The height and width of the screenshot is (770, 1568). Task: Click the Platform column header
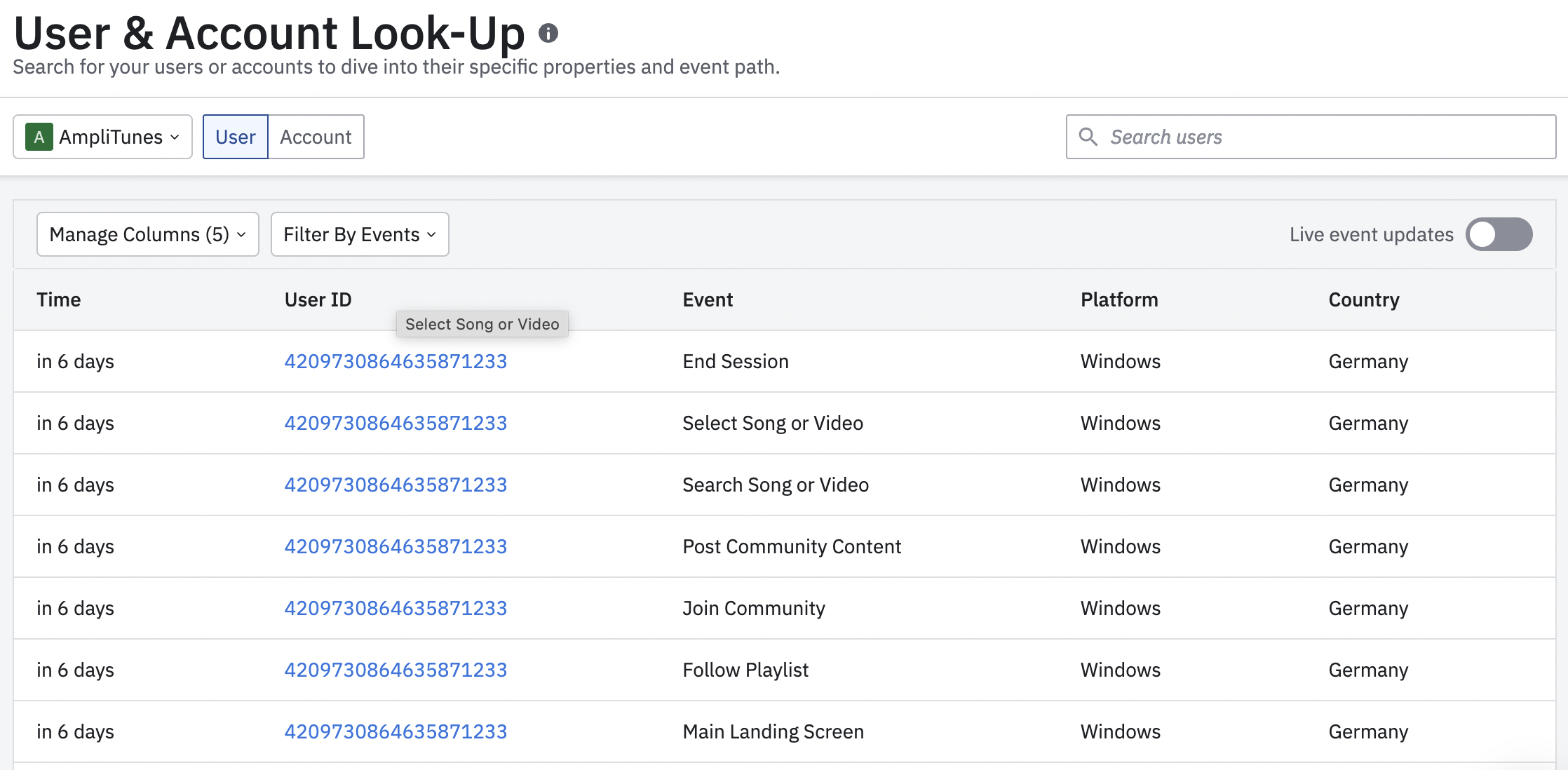pos(1119,299)
